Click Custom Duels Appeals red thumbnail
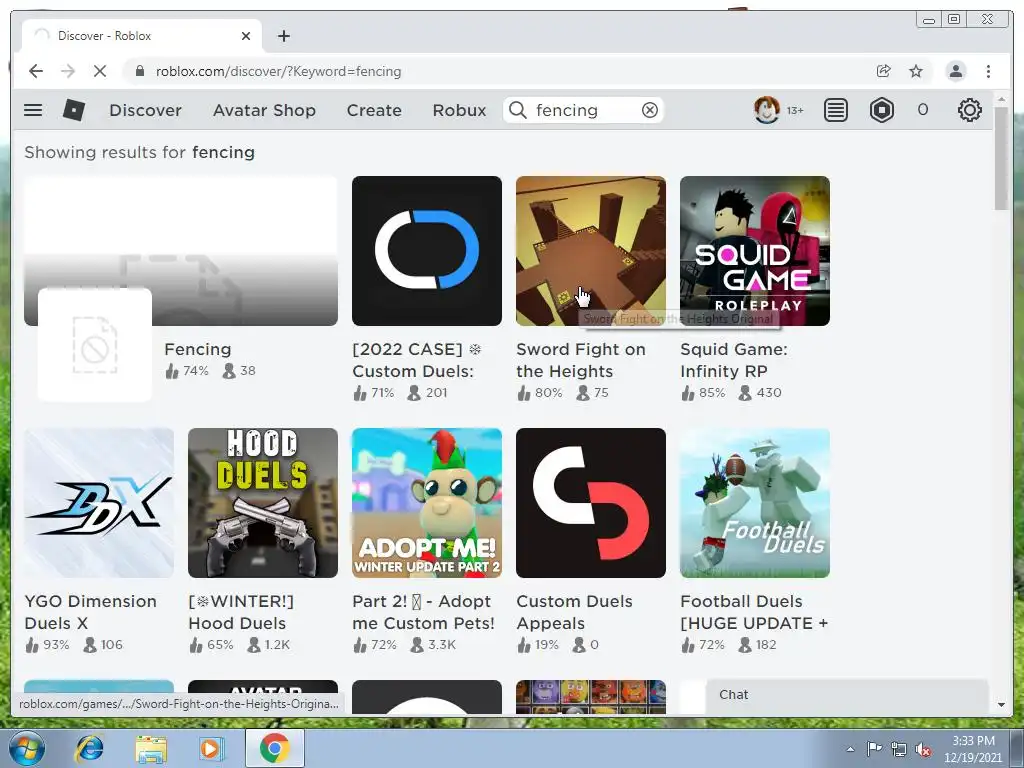 (591, 503)
